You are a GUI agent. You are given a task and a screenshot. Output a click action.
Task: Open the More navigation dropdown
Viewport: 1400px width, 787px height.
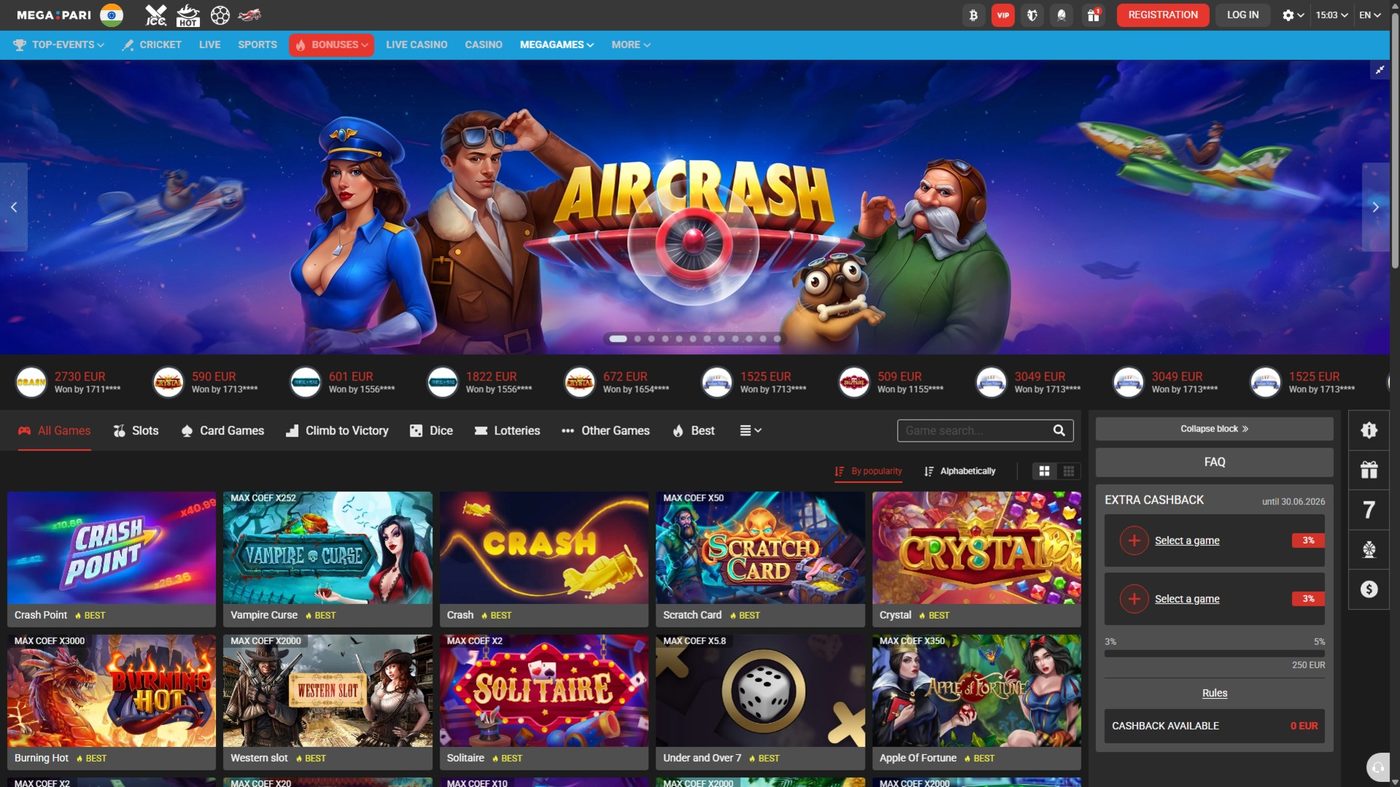[631, 45]
